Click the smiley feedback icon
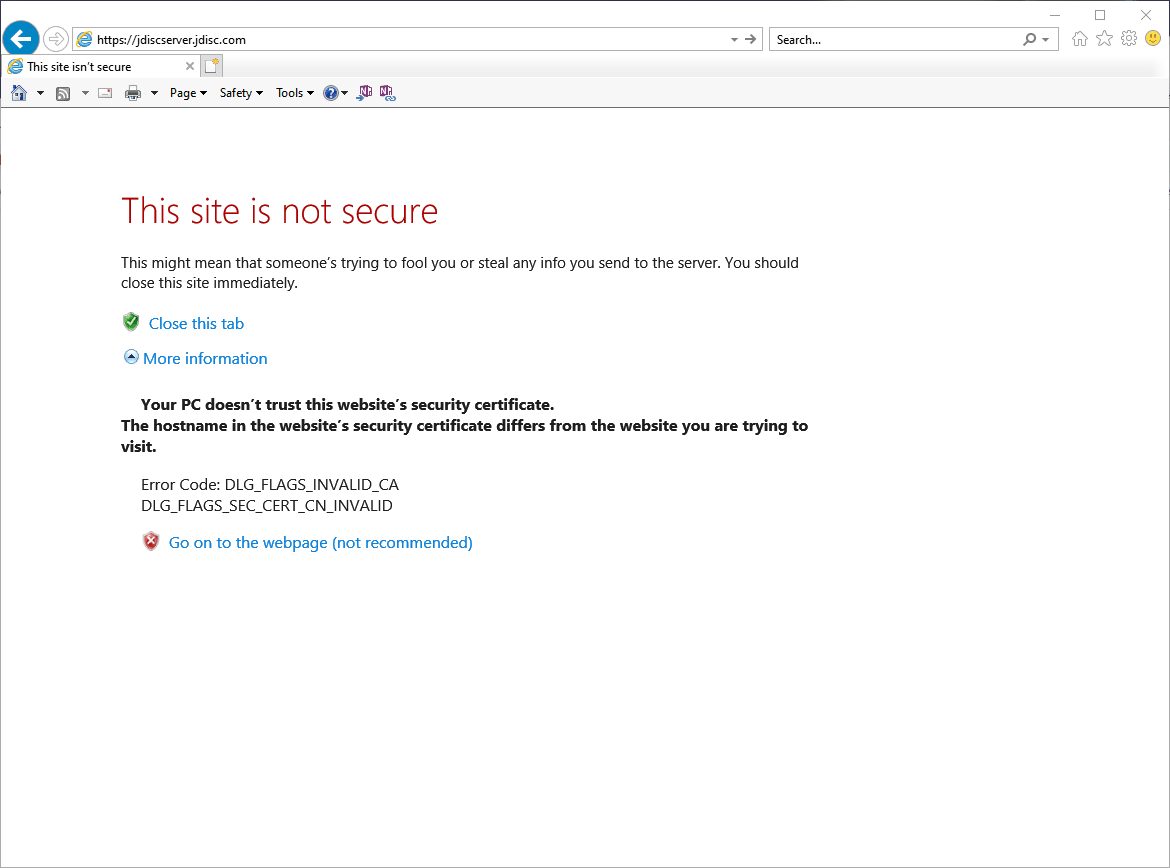Image resolution: width=1170 pixels, height=868 pixels. [1153, 39]
